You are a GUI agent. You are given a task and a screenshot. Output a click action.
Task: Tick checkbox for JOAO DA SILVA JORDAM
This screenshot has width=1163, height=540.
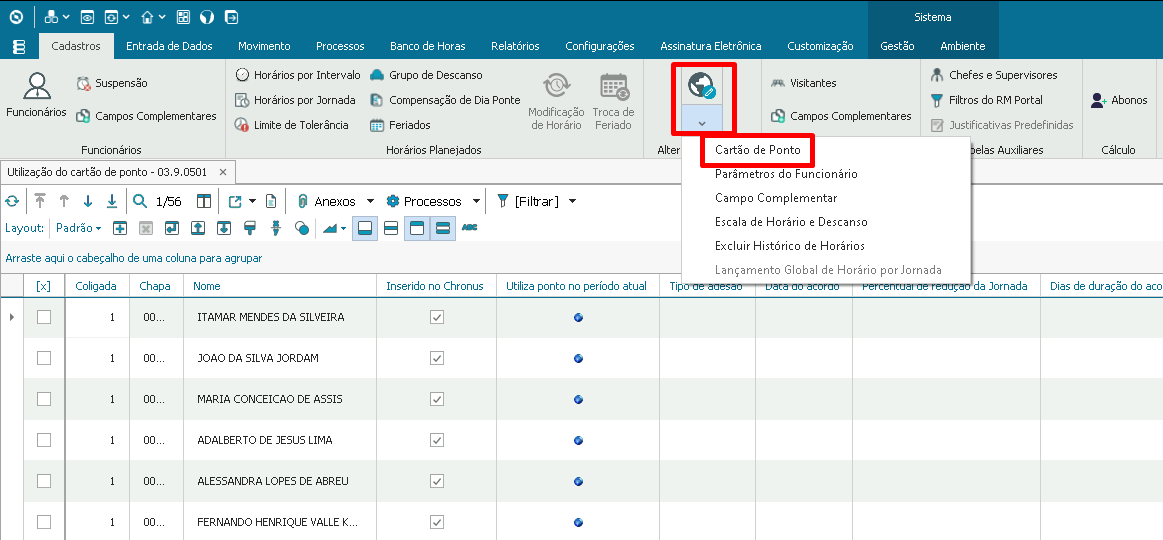coord(44,358)
